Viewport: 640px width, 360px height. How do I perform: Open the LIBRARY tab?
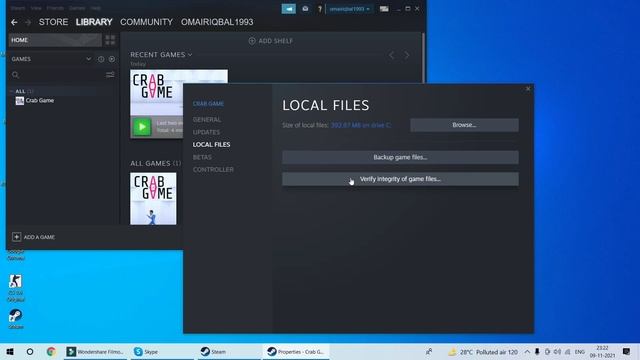pos(94,22)
